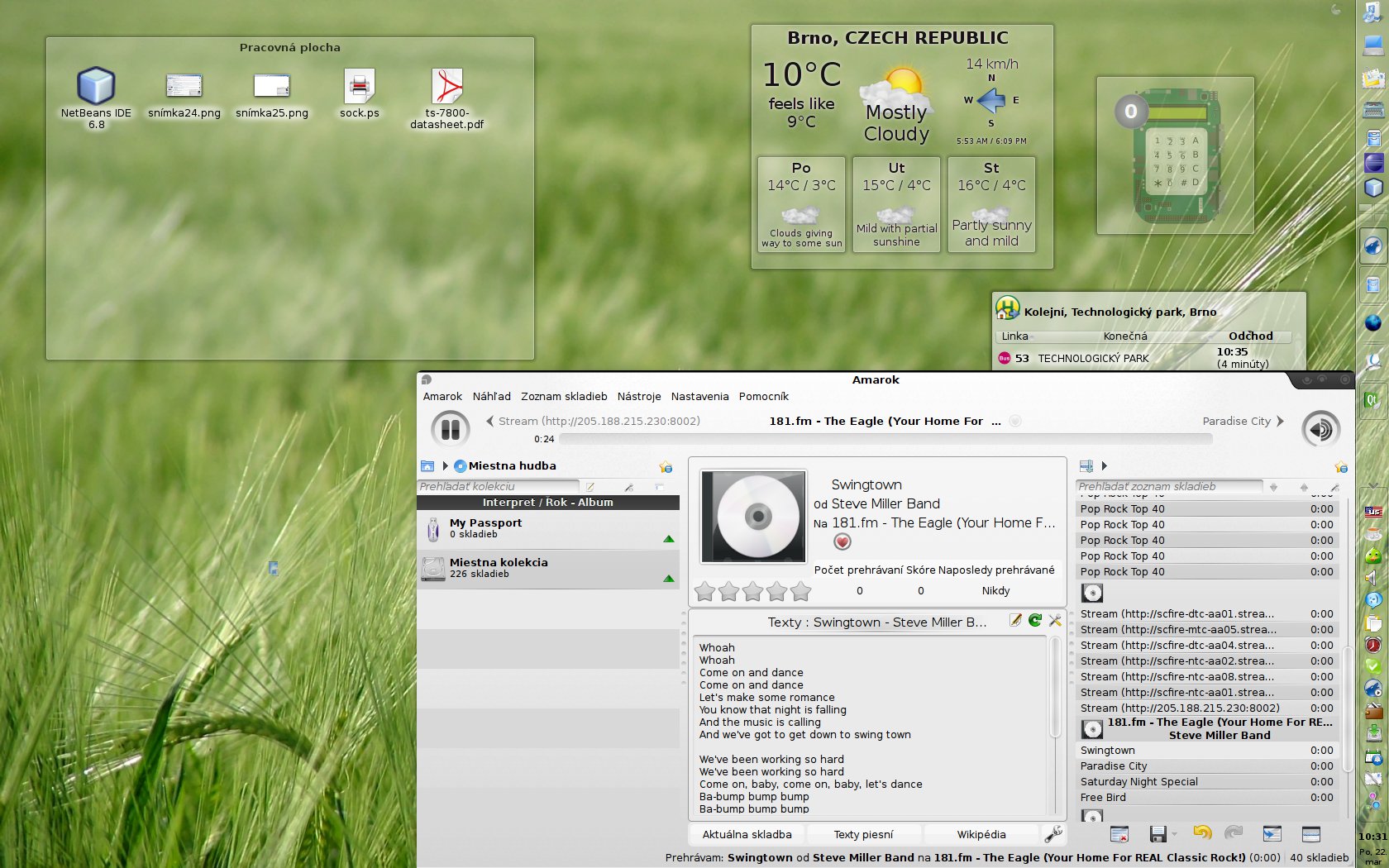Click the Amarok track progress bar

tap(885, 439)
